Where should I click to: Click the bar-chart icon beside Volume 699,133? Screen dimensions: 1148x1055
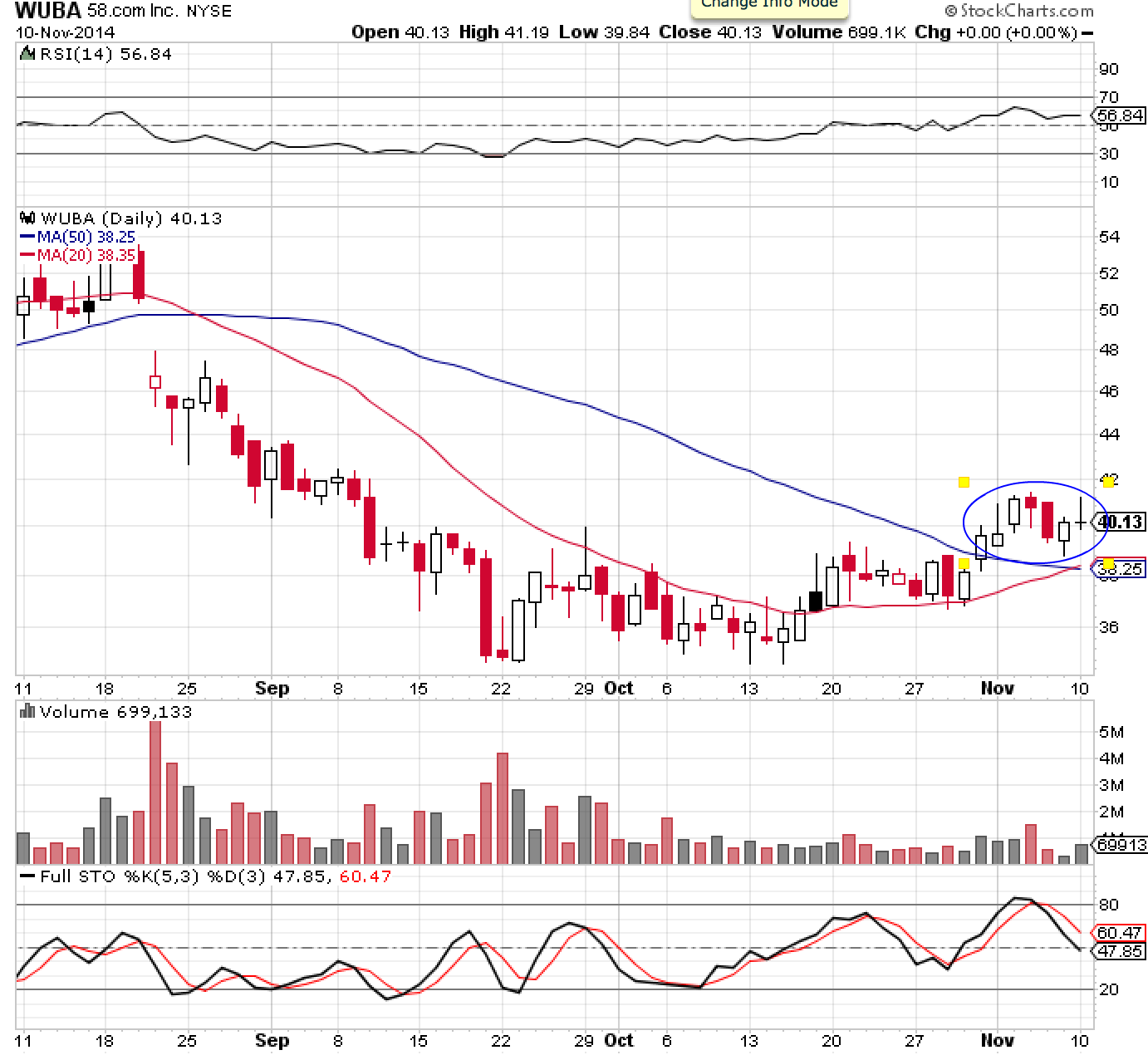click(27, 711)
